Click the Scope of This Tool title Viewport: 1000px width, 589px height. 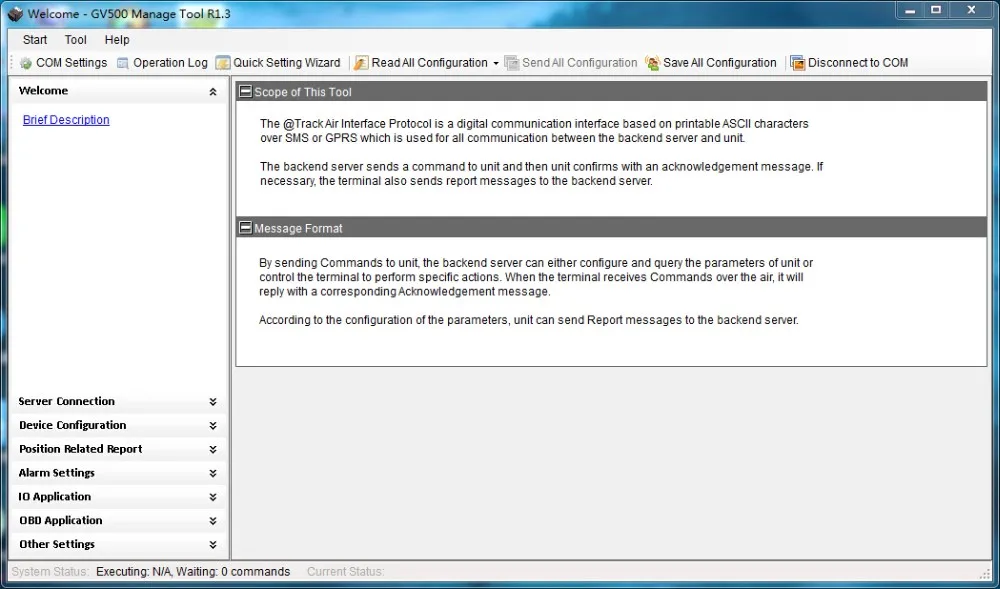point(303,92)
